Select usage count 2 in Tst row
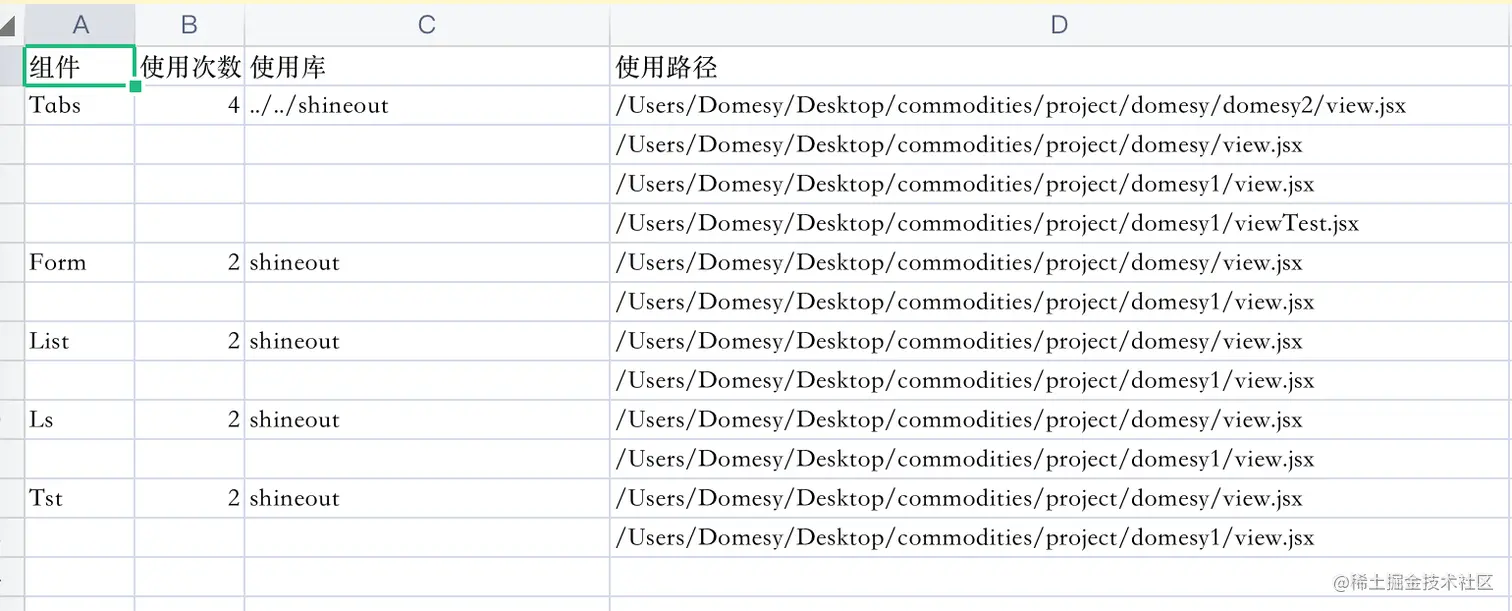Screen dimensions: 1512x611 [x=190, y=498]
